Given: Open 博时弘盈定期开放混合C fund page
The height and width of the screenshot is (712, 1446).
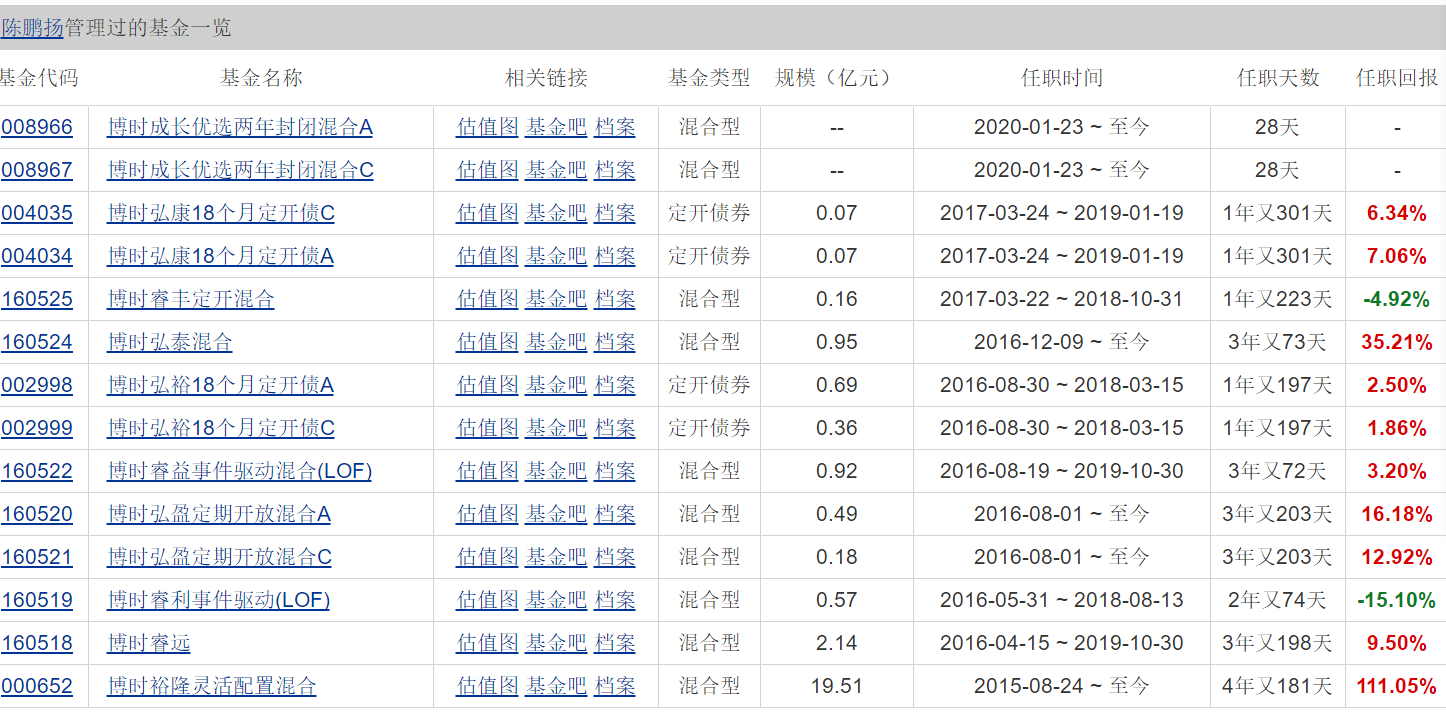Looking at the screenshot, I should [x=219, y=557].
